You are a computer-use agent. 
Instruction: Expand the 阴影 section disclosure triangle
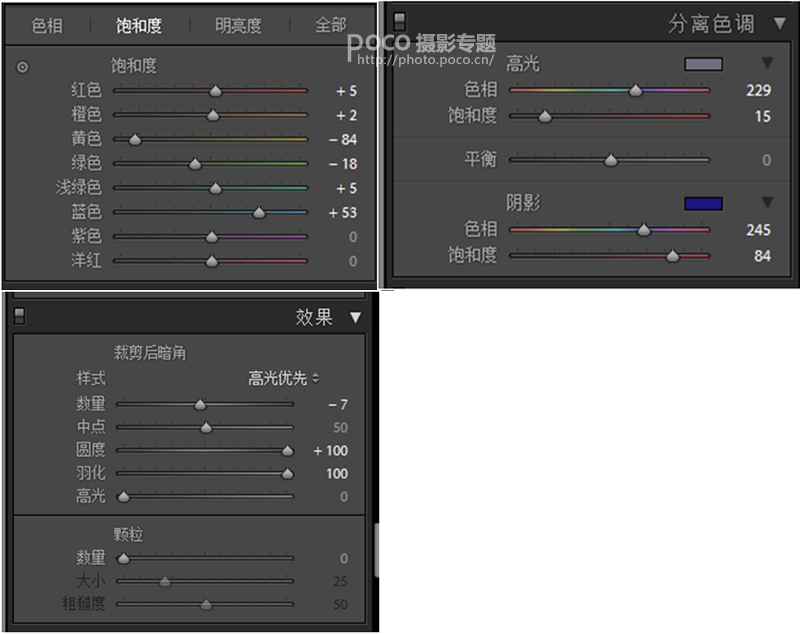[x=767, y=202]
